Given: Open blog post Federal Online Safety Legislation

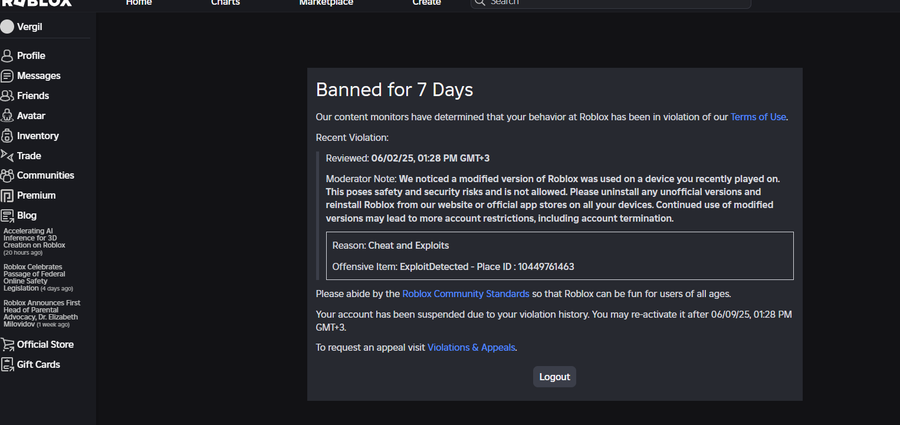Looking at the screenshot, I should coord(38,277).
